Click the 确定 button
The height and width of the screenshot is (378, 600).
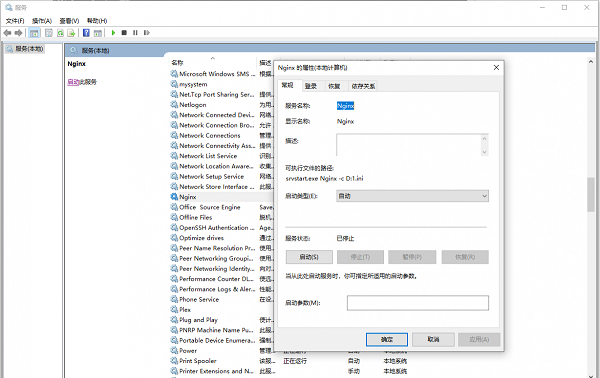click(387, 339)
